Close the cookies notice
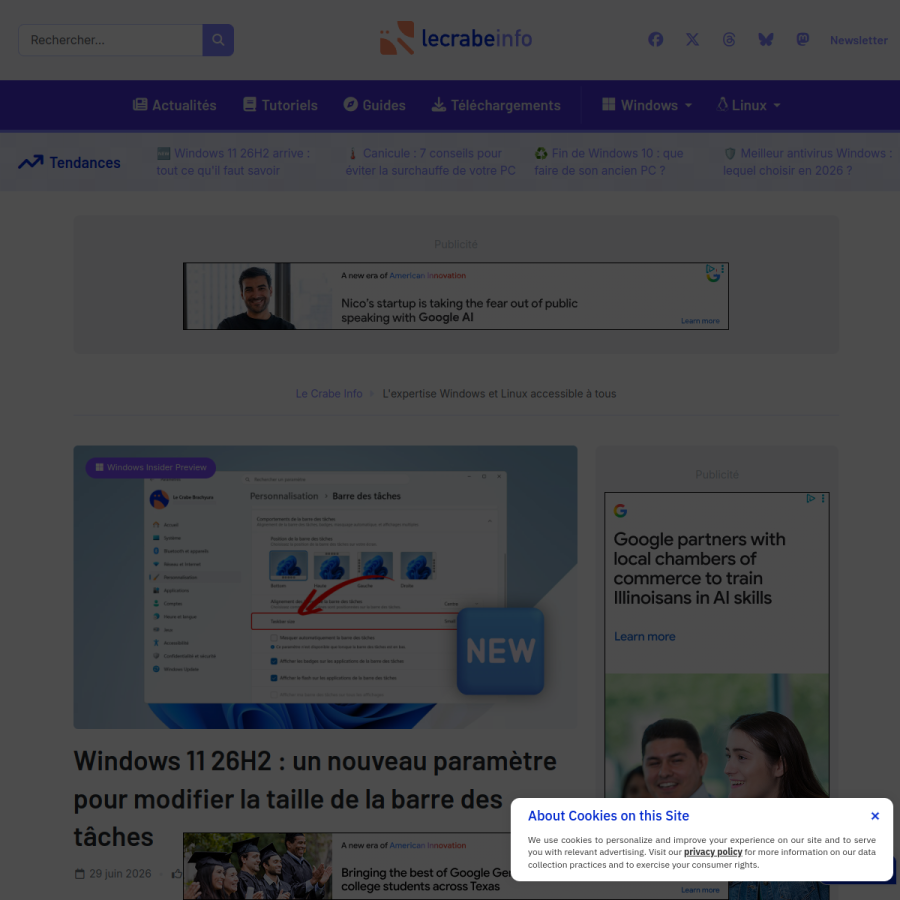900x900 pixels. coord(875,816)
